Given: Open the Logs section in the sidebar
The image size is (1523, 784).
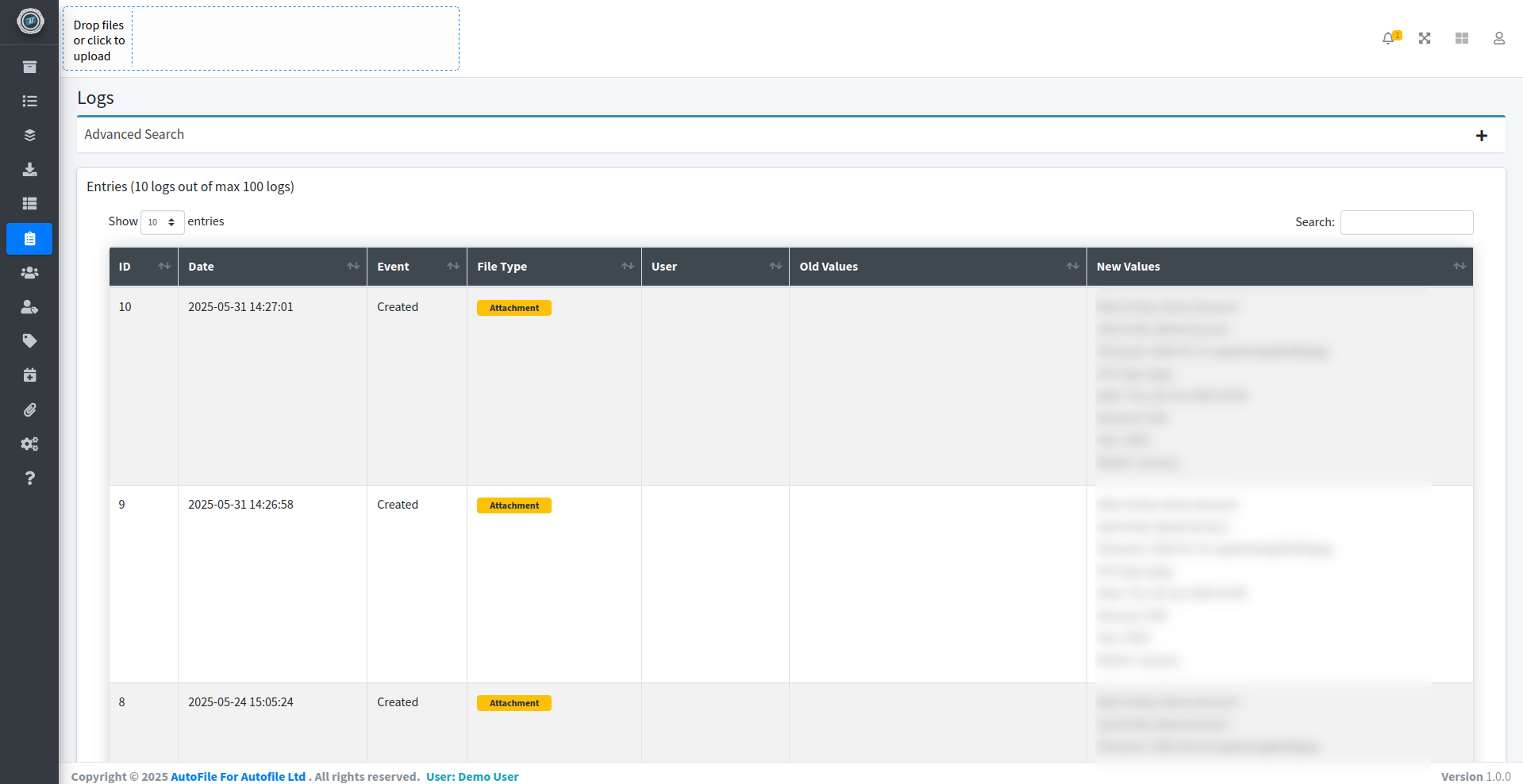Looking at the screenshot, I should (29, 239).
